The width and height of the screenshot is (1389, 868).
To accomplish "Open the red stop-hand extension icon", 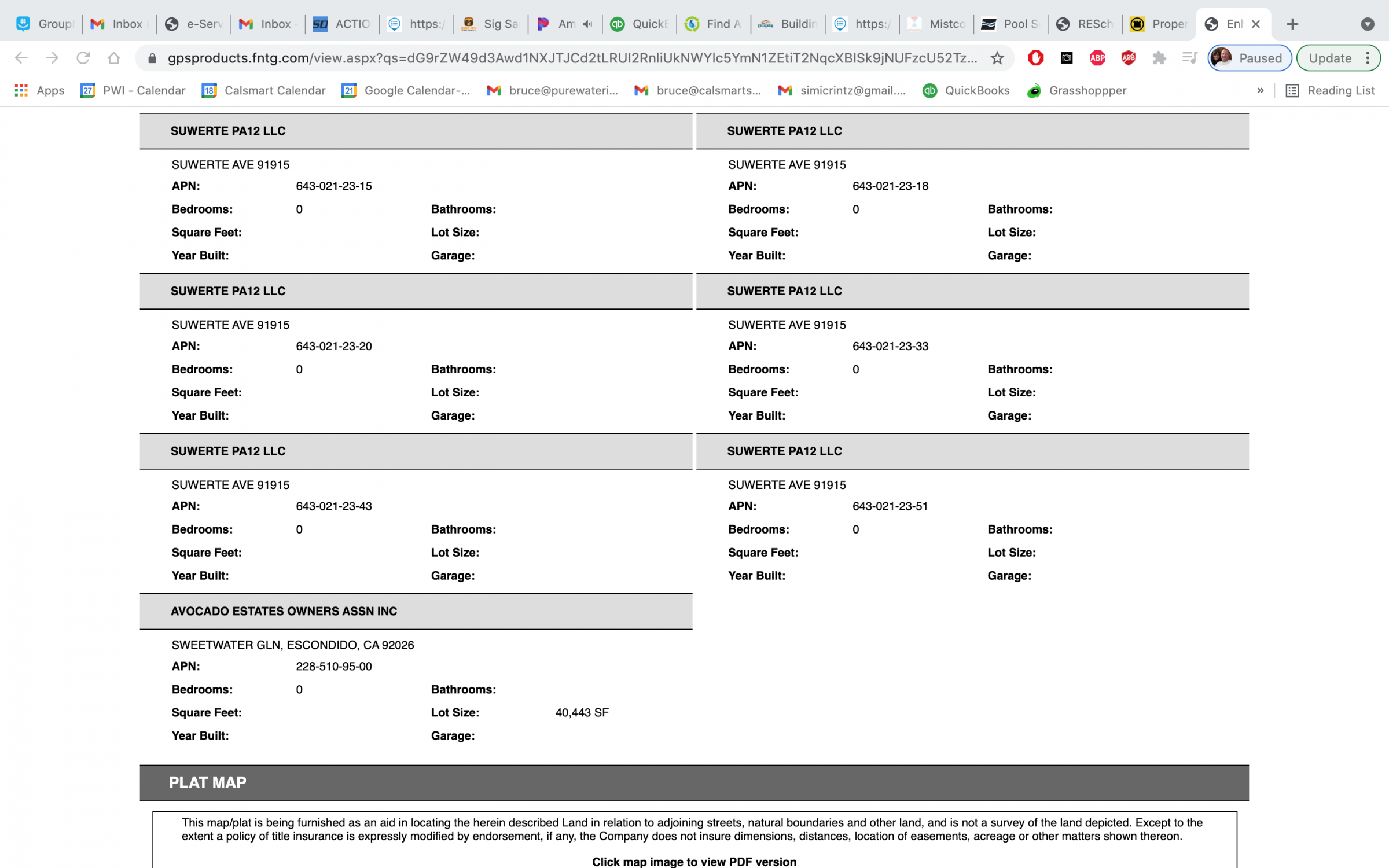I will (x=1035, y=58).
